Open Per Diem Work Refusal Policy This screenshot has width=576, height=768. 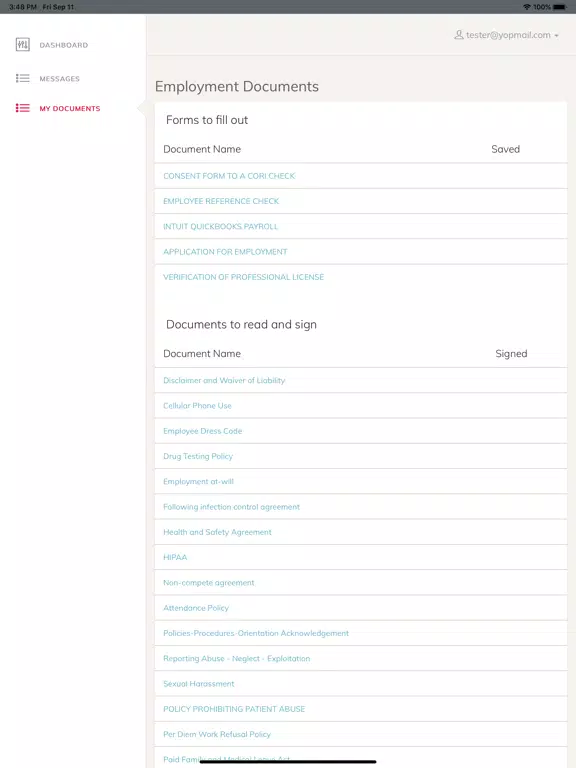[216, 735]
